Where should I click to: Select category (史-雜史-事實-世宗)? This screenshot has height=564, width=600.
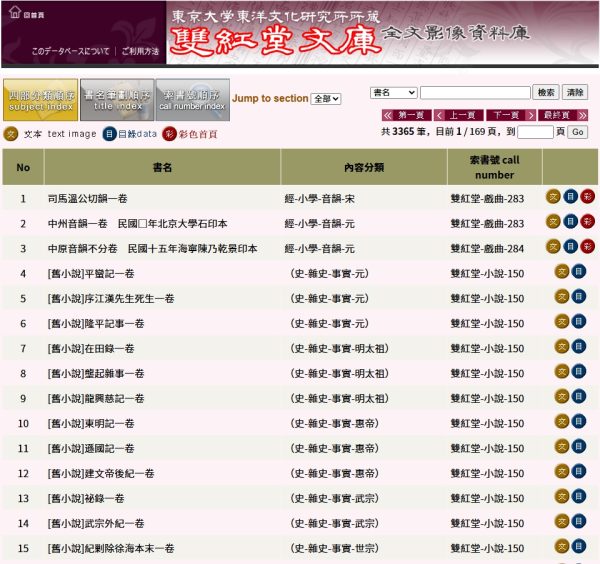(x=334, y=548)
